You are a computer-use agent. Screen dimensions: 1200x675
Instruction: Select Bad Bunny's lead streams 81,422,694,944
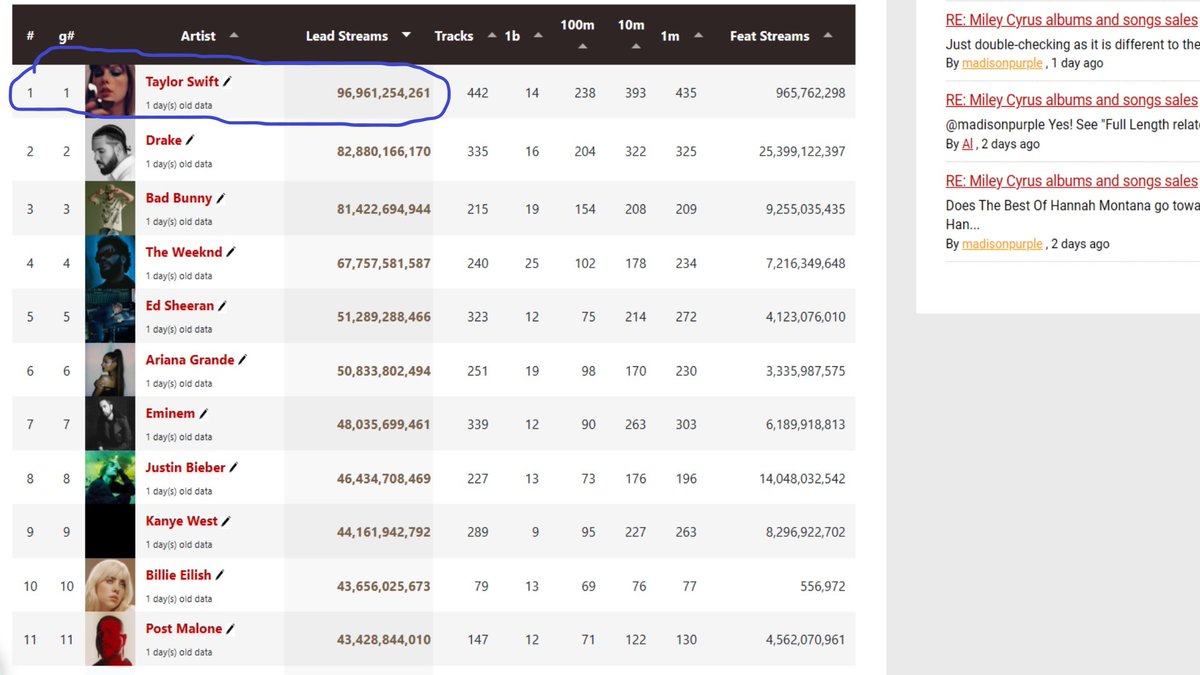(x=384, y=209)
